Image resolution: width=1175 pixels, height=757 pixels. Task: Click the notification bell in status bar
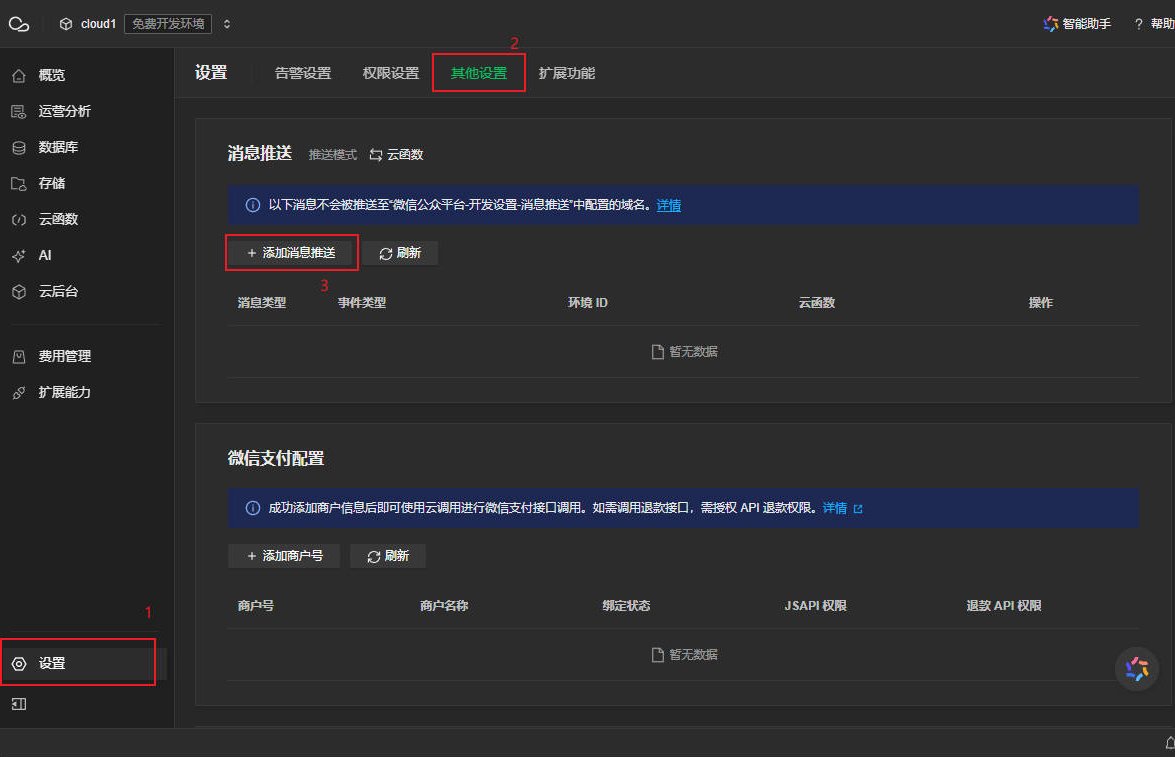point(1170,742)
